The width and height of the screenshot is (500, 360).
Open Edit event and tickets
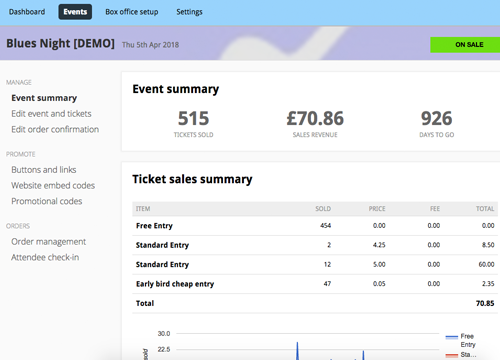point(51,114)
